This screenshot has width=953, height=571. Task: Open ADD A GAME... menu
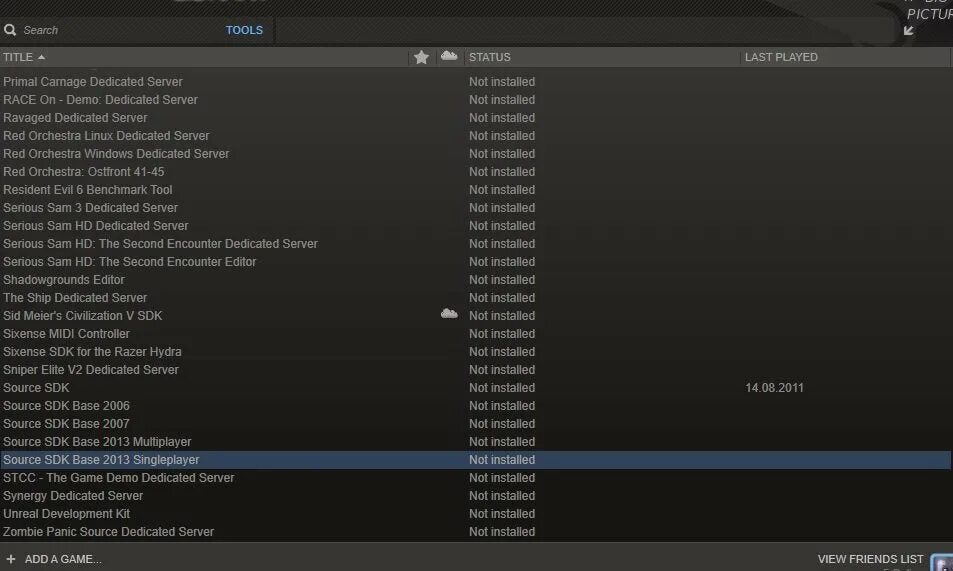click(63, 559)
